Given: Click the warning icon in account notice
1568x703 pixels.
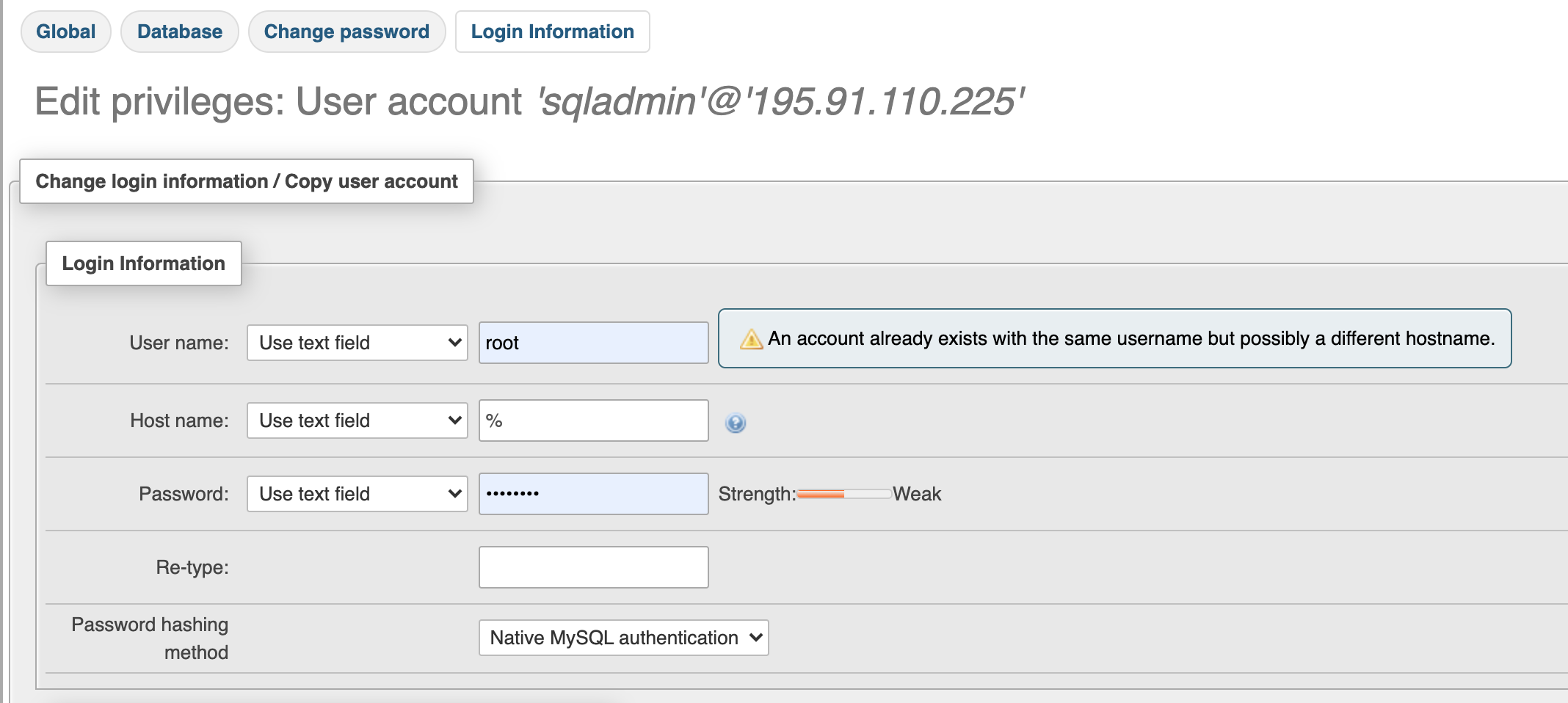Looking at the screenshot, I should click(x=751, y=339).
